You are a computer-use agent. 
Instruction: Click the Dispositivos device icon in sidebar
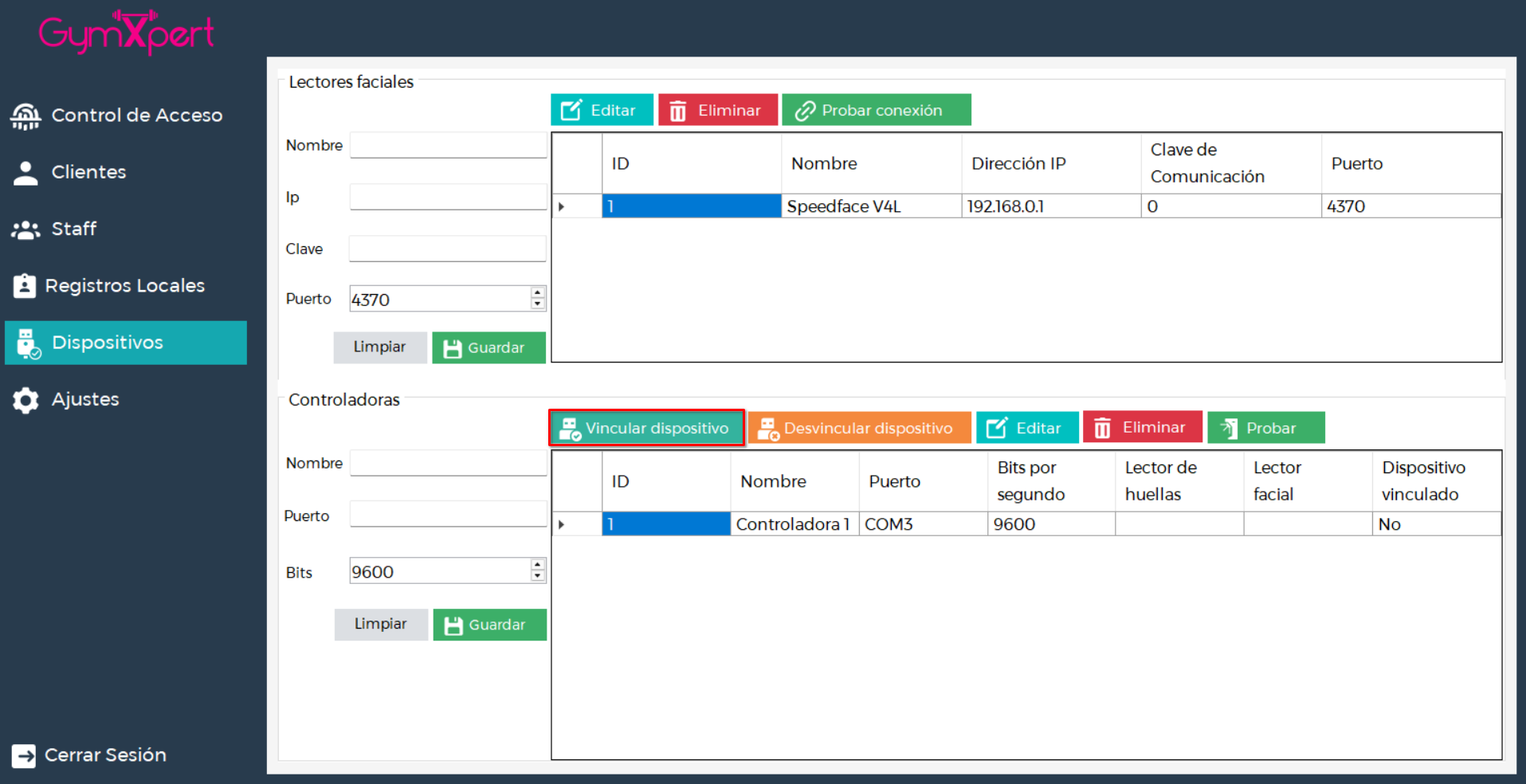click(28, 343)
